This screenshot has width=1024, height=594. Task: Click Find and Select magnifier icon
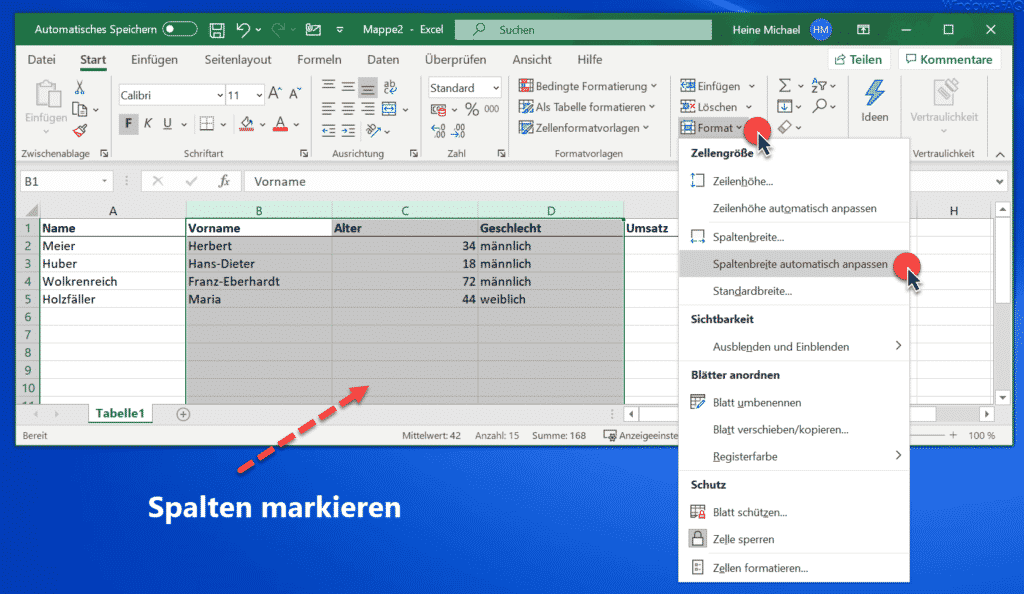(820, 106)
